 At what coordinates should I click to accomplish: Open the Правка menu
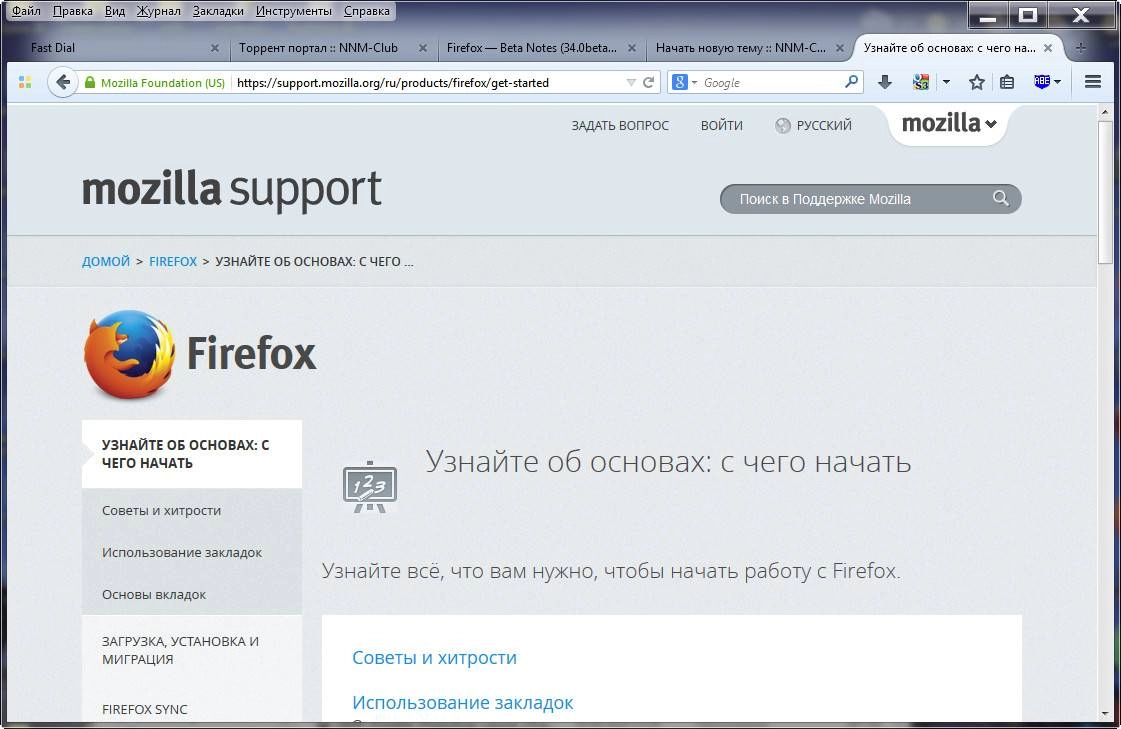pyautogui.click(x=72, y=11)
